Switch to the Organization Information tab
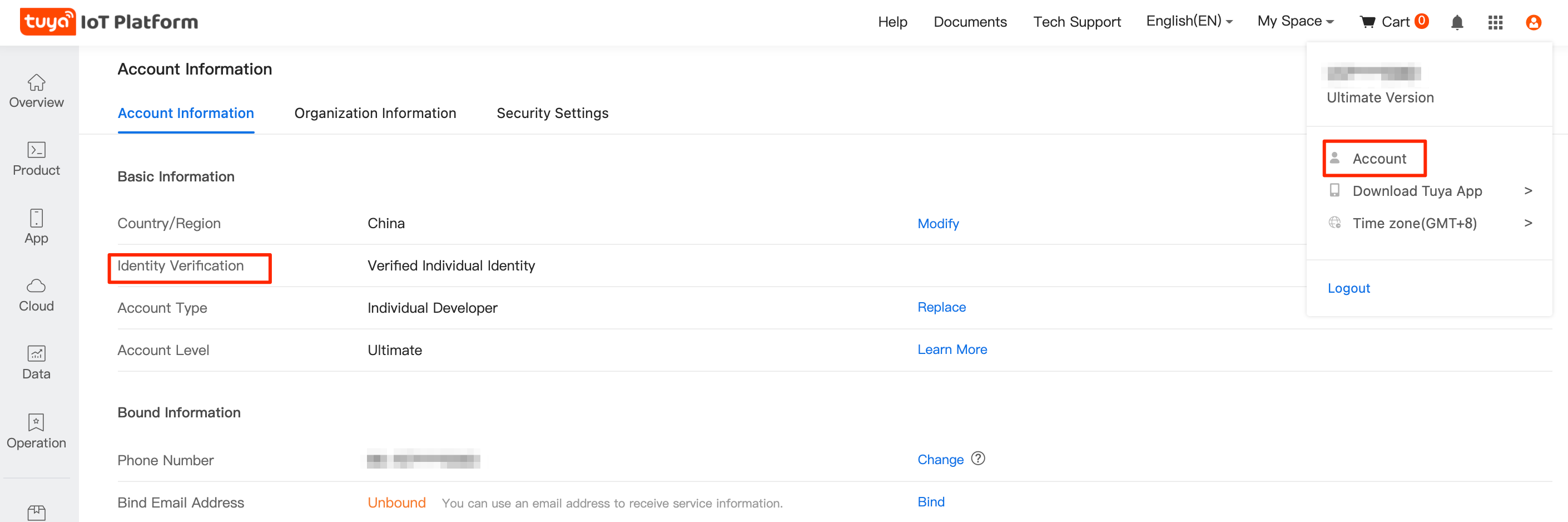Viewport: 1568px width, 522px height. click(375, 112)
